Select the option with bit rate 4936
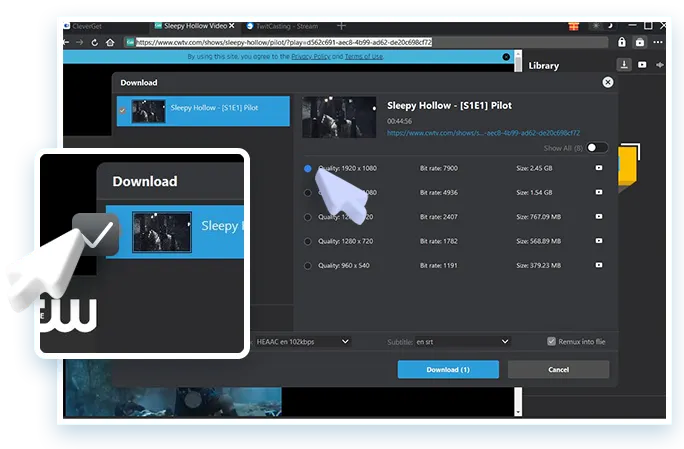The height and width of the screenshot is (449, 684). pos(308,192)
